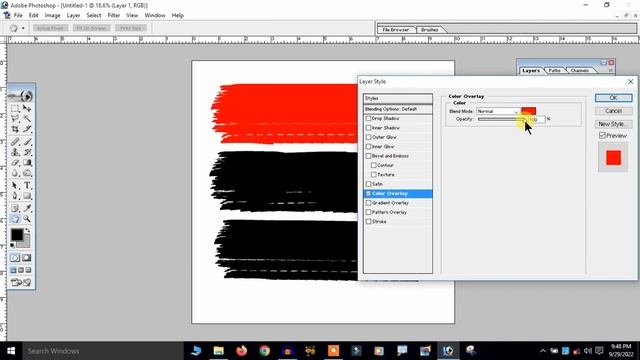Select the Slice tool
The image size is (640, 360).
click(x=27, y=129)
